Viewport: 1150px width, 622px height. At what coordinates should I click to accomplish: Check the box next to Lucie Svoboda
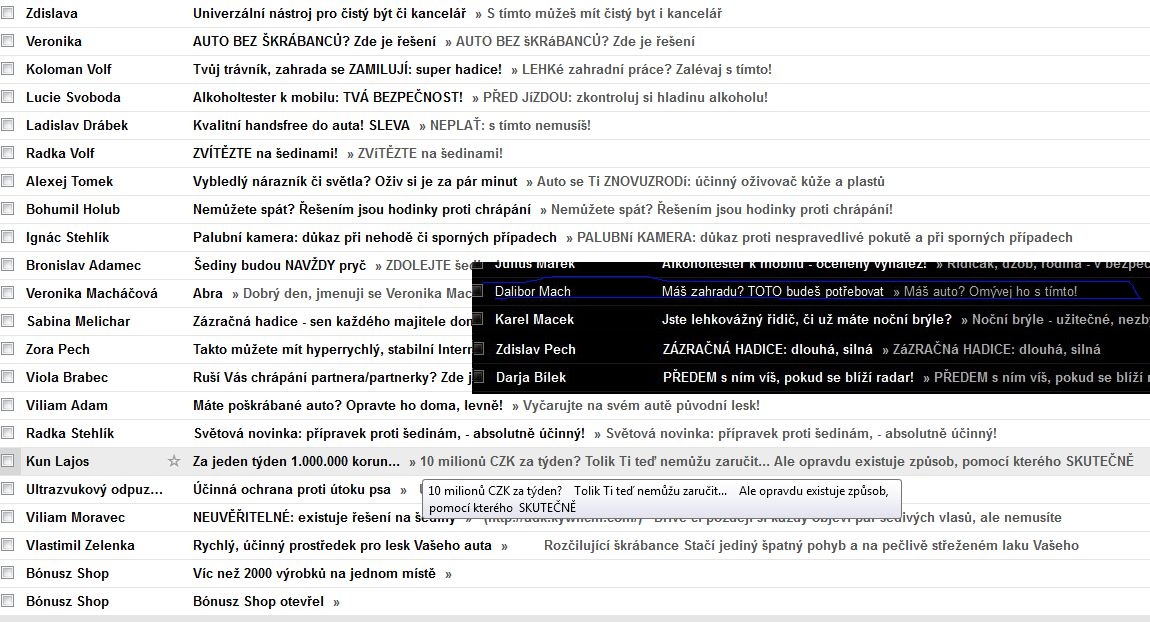click(7, 97)
